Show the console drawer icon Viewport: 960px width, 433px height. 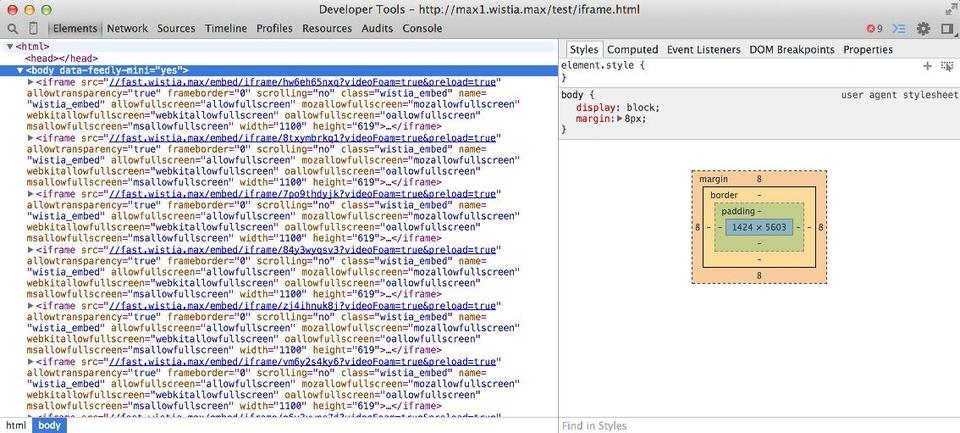899,29
